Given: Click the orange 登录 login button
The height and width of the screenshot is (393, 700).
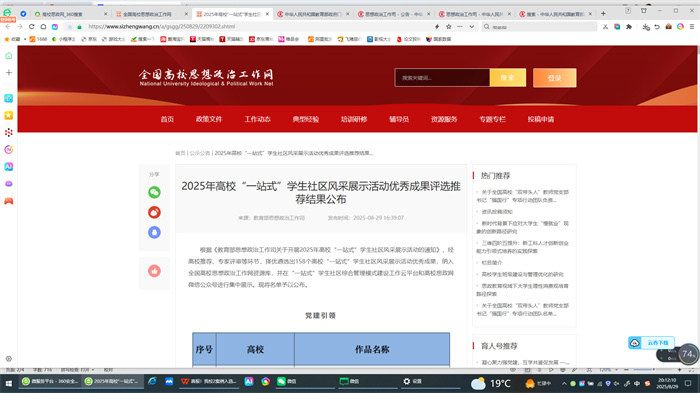Looking at the screenshot, I should click(554, 78).
